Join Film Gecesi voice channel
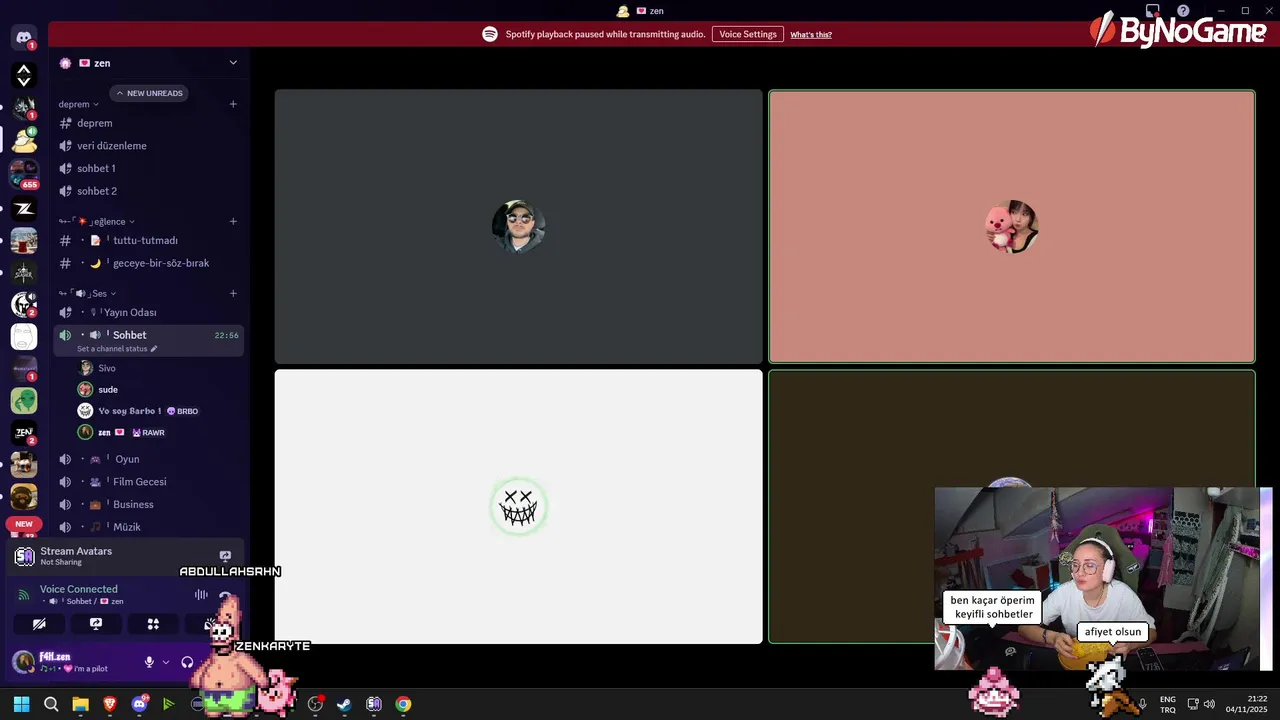The width and height of the screenshot is (1280, 720). click(x=148, y=482)
